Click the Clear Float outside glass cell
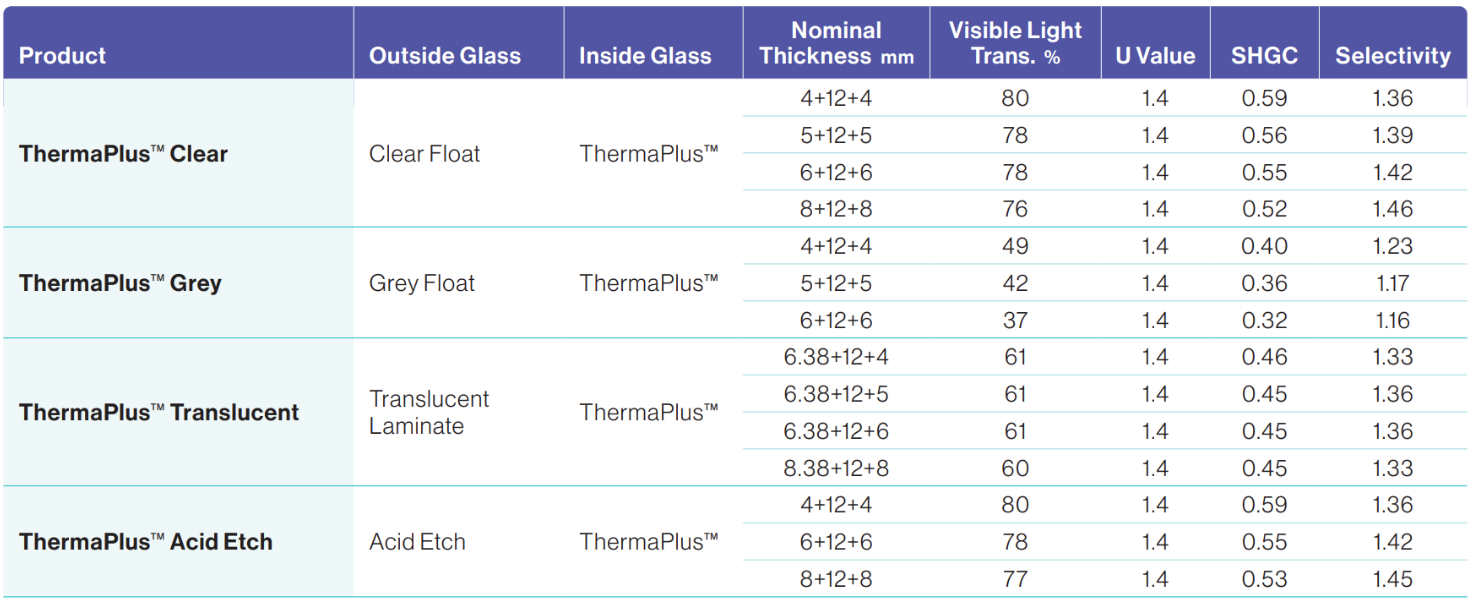1472x611 pixels. click(424, 154)
